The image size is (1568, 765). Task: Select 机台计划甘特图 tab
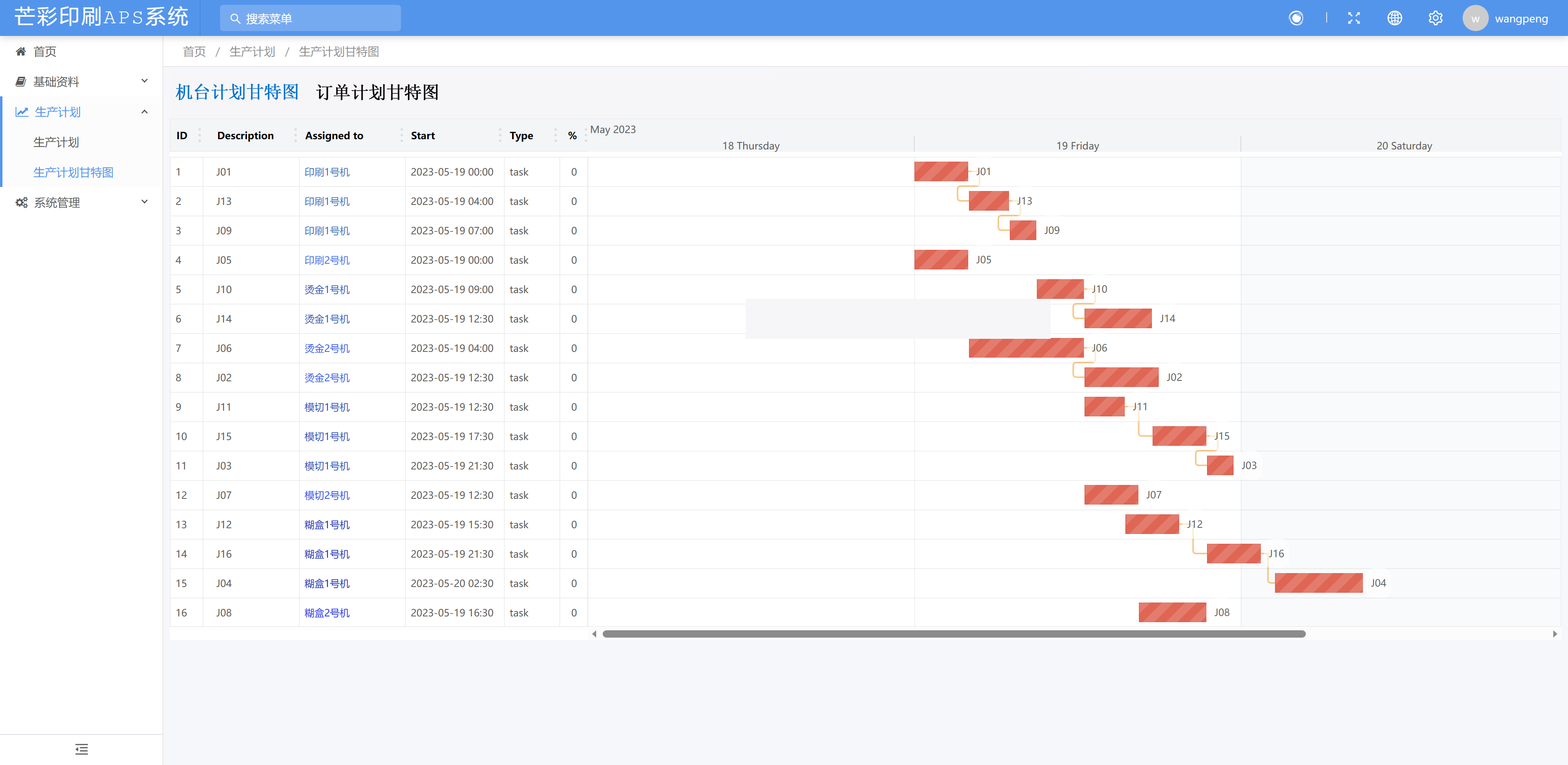(237, 93)
